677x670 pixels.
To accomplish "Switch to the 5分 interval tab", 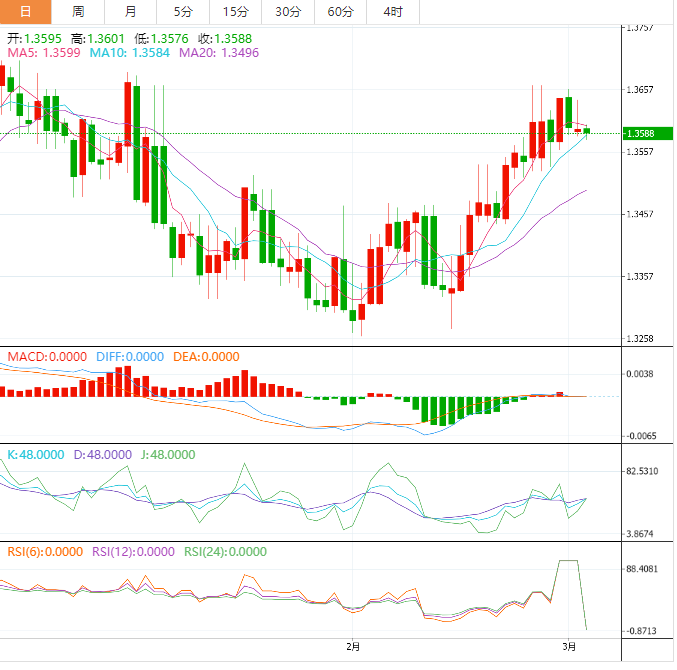I will (183, 12).
